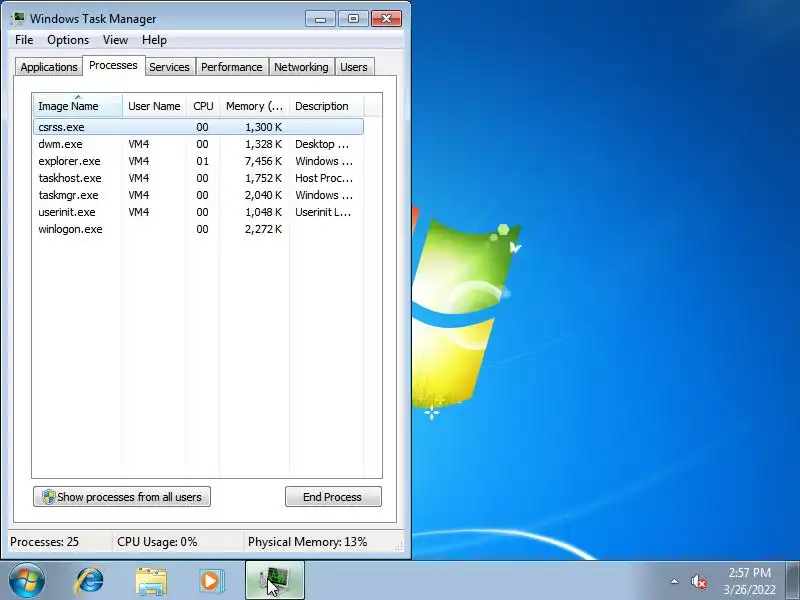Select the csrss.exe process row

click(198, 127)
